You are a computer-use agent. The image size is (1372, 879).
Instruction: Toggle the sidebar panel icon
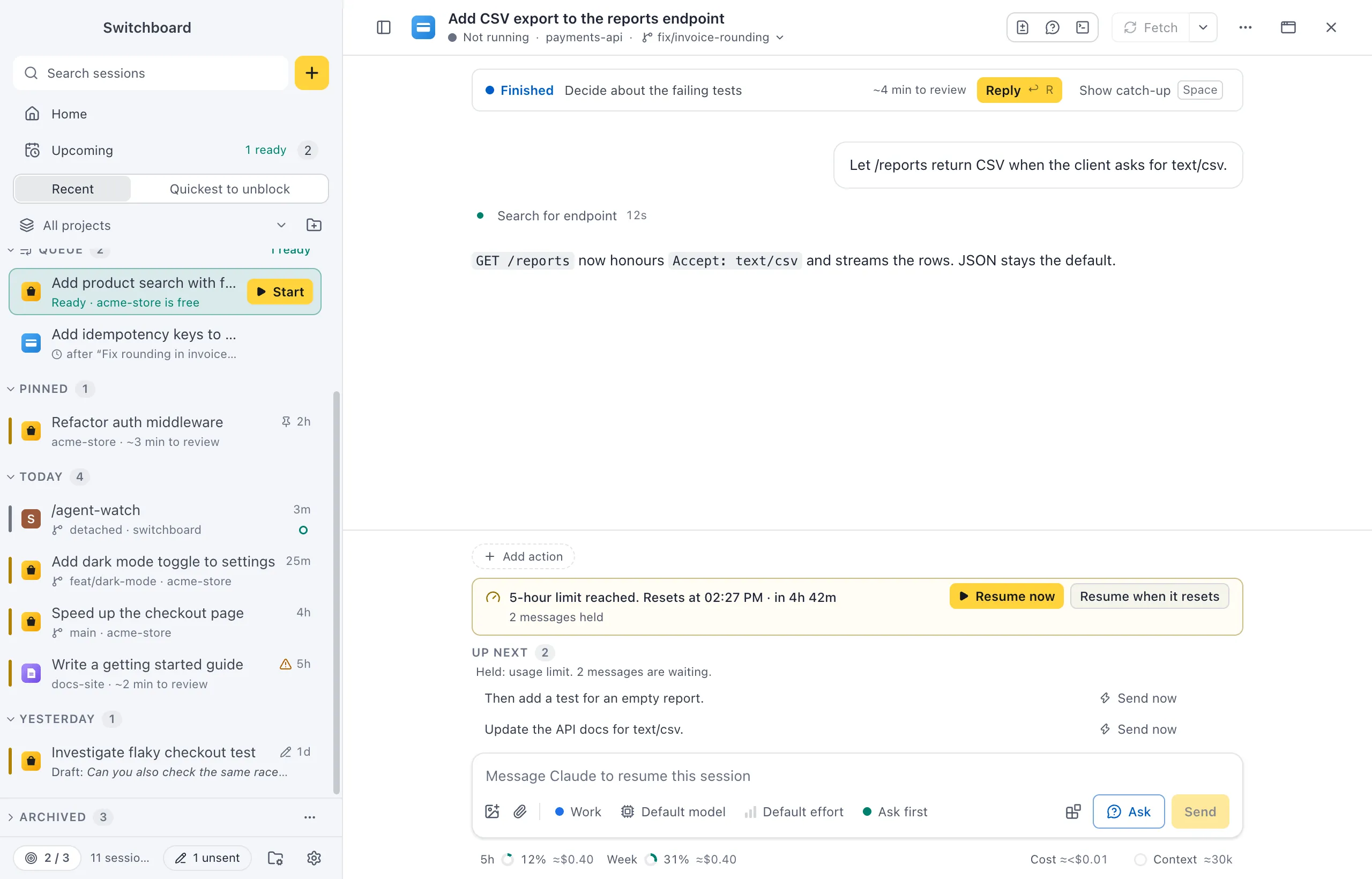(384, 27)
